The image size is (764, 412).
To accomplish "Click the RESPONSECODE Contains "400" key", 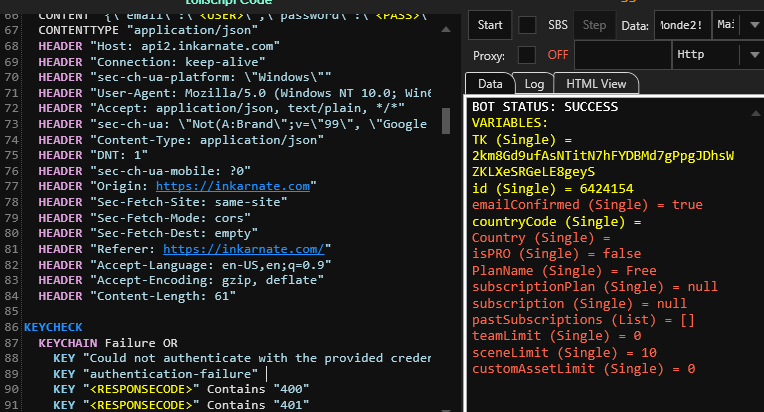I will (181, 389).
